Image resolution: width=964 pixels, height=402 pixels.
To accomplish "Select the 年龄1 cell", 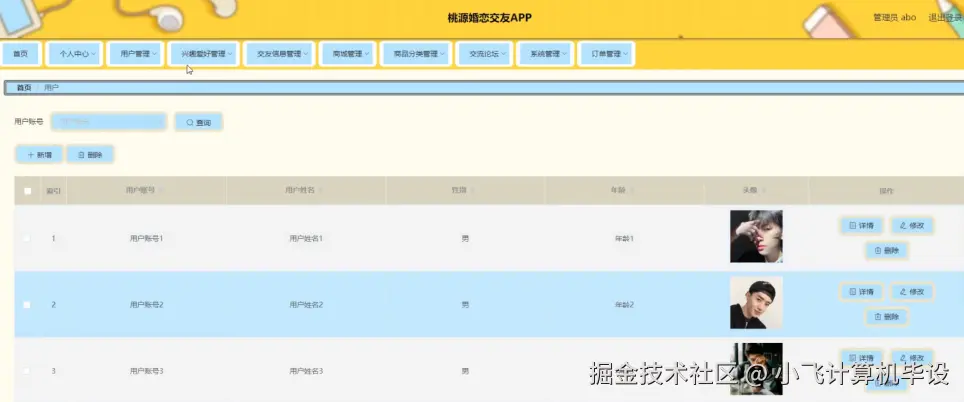I will tap(624, 238).
